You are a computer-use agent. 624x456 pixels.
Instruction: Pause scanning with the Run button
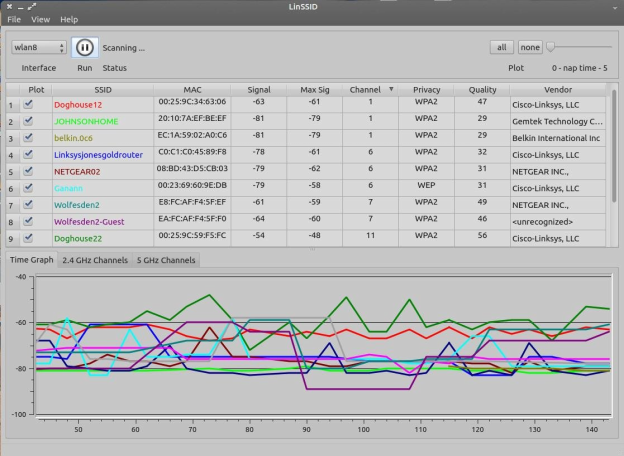click(85, 47)
